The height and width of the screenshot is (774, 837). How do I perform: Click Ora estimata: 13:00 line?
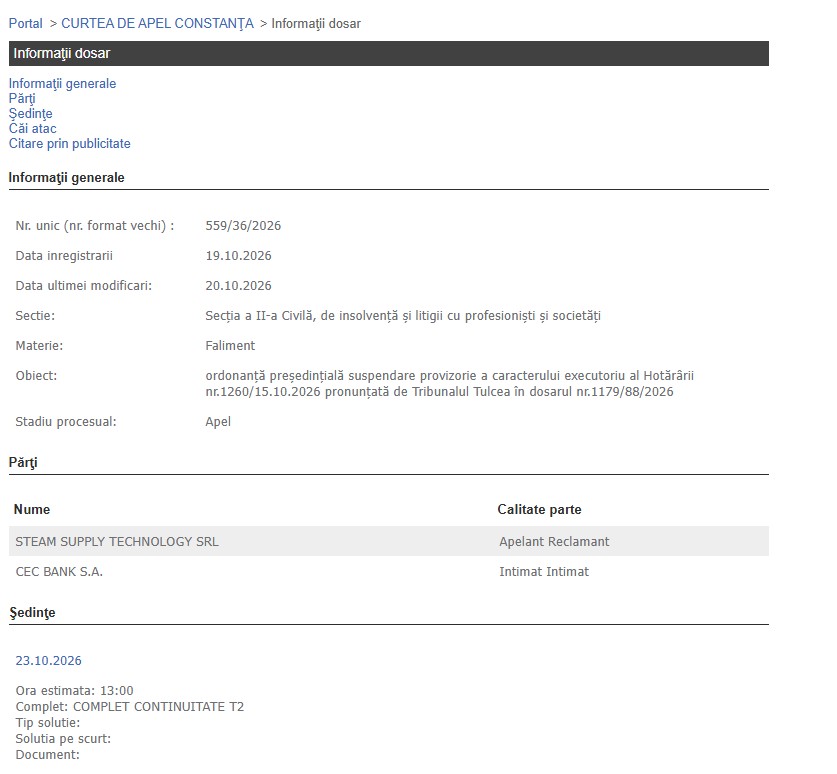(74, 690)
